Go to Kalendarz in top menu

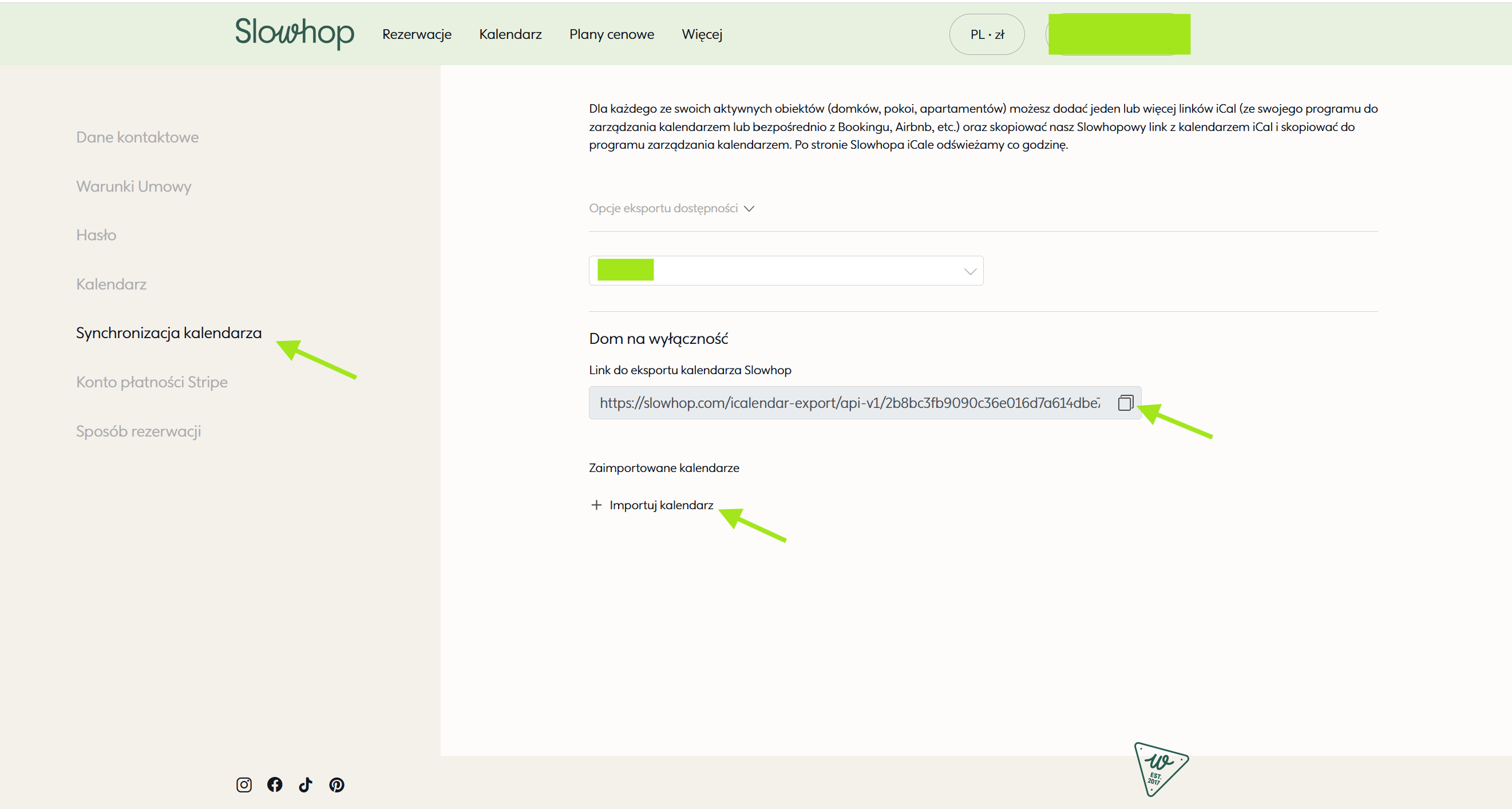point(509,34)
